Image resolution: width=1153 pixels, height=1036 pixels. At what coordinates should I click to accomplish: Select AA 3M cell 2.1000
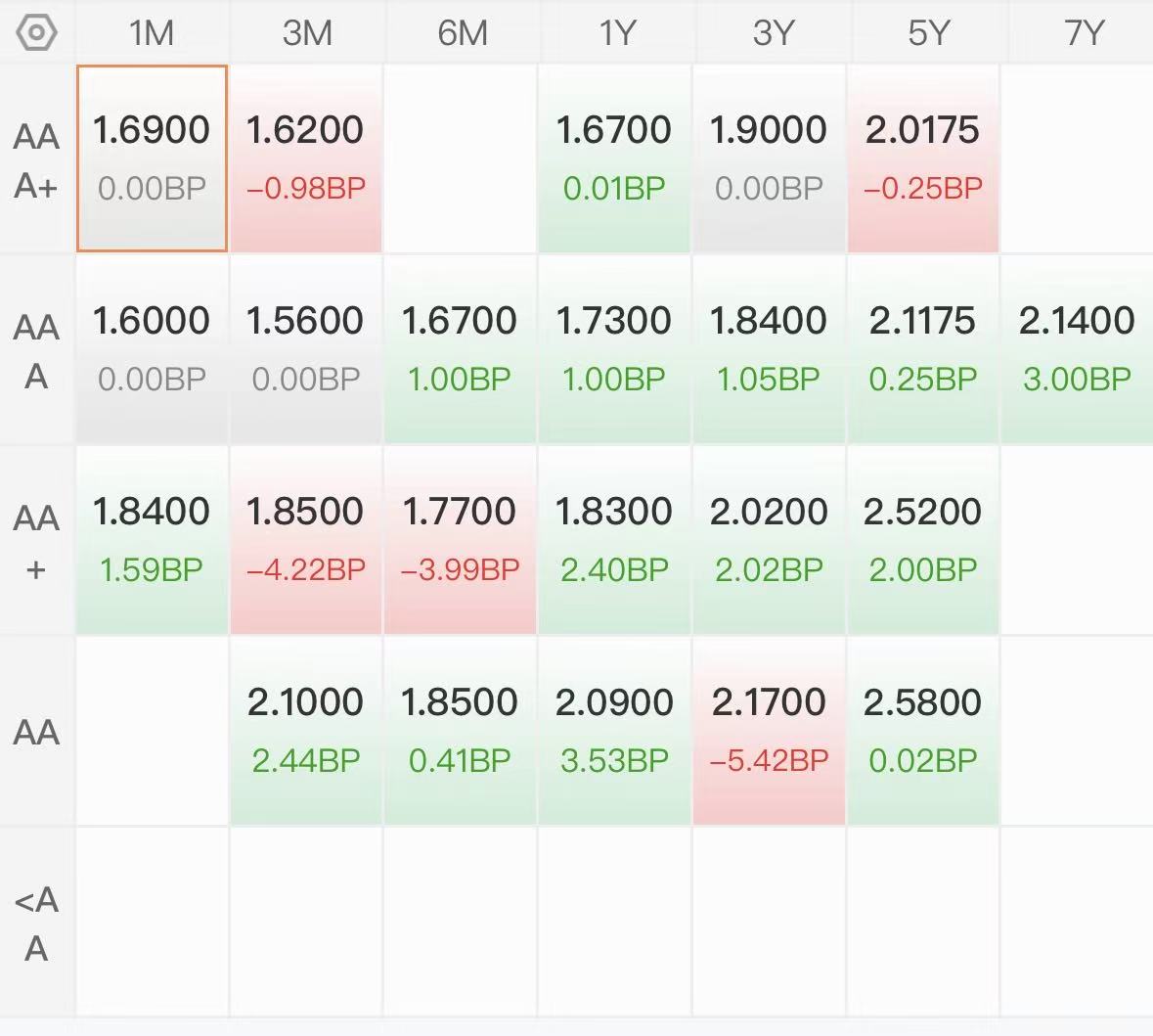click(x=306, y=730)
